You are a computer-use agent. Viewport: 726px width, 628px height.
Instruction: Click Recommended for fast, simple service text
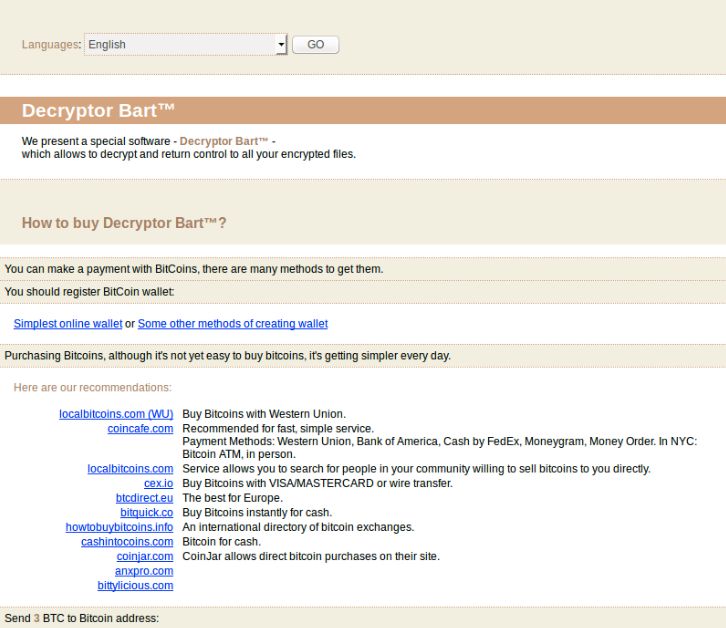click(x=278, y=428)
